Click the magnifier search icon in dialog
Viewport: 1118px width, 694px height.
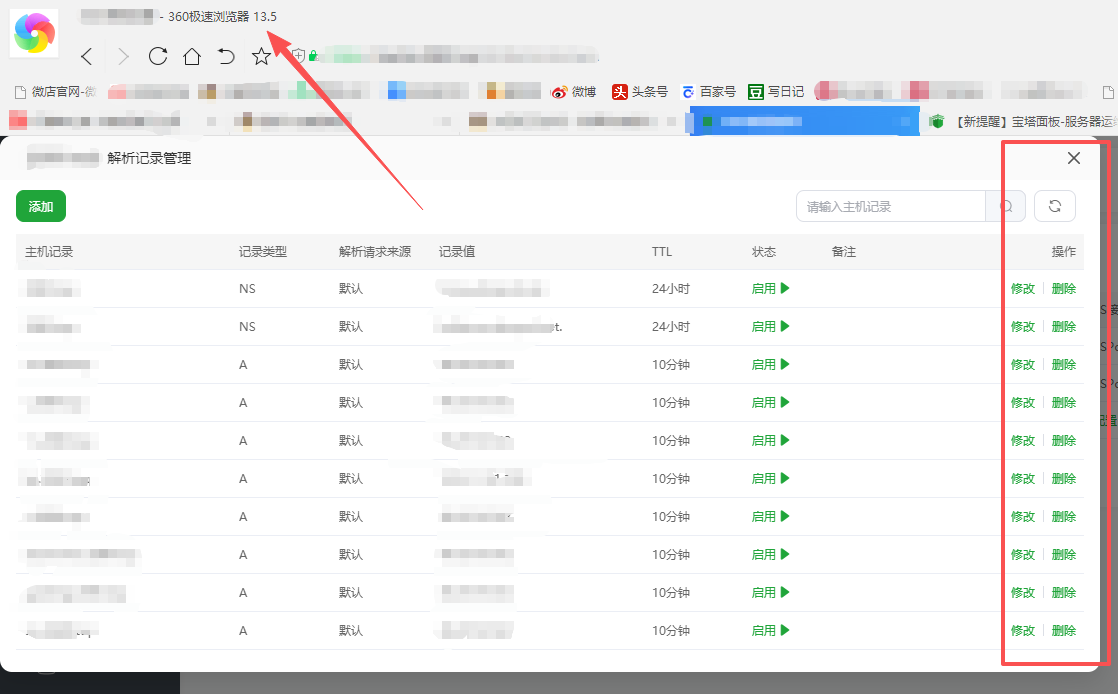[1006, 206]
